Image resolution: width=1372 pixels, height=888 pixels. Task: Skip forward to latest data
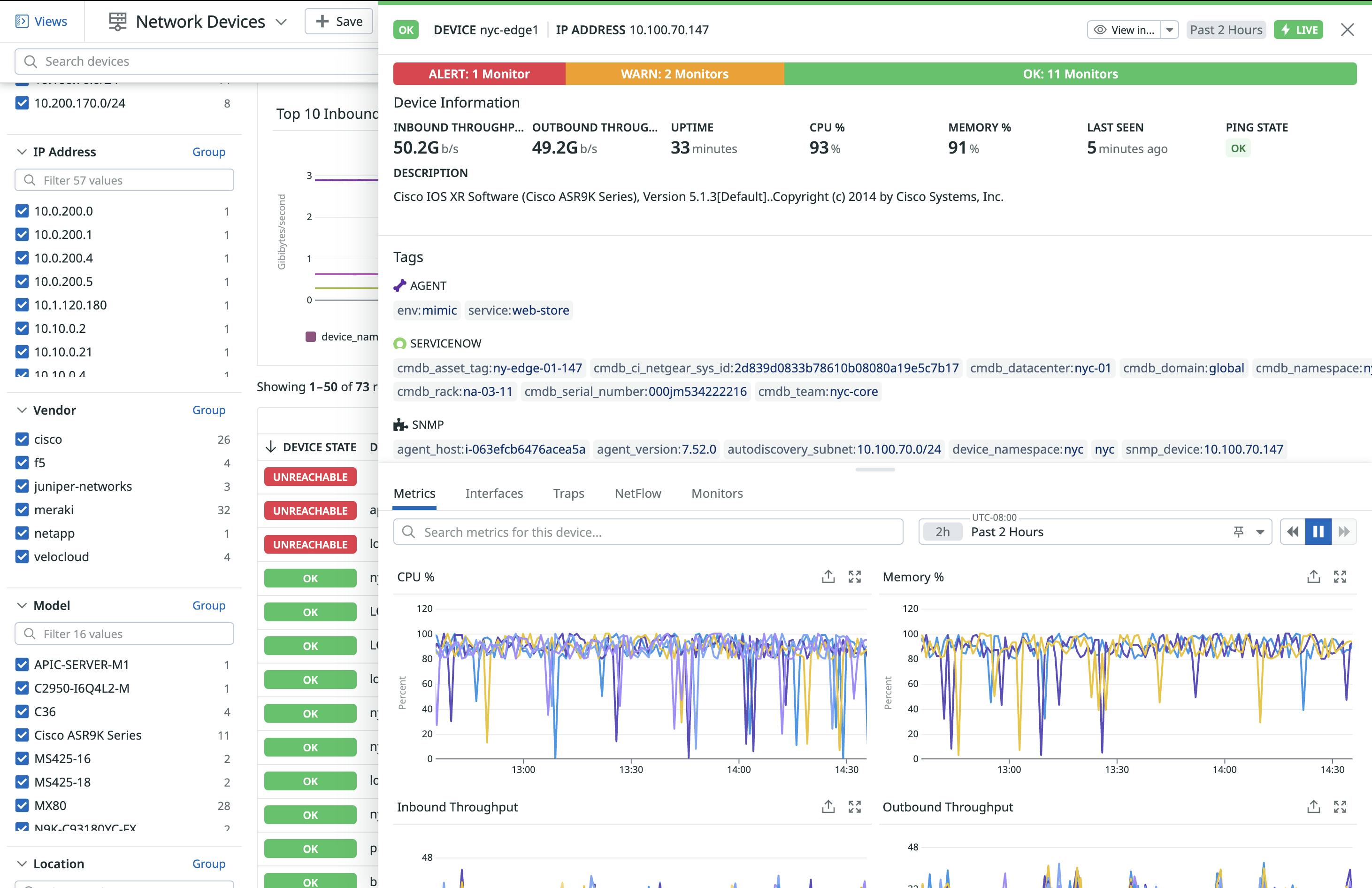click(1345, 531)
